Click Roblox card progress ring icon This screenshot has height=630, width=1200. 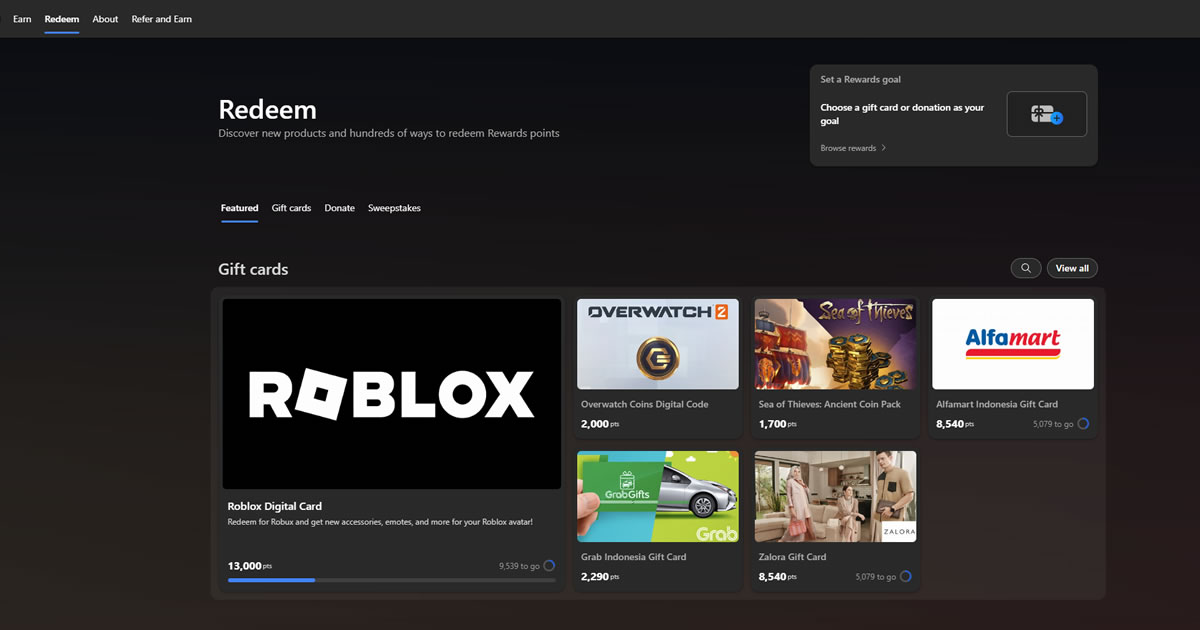coord(549,566)
